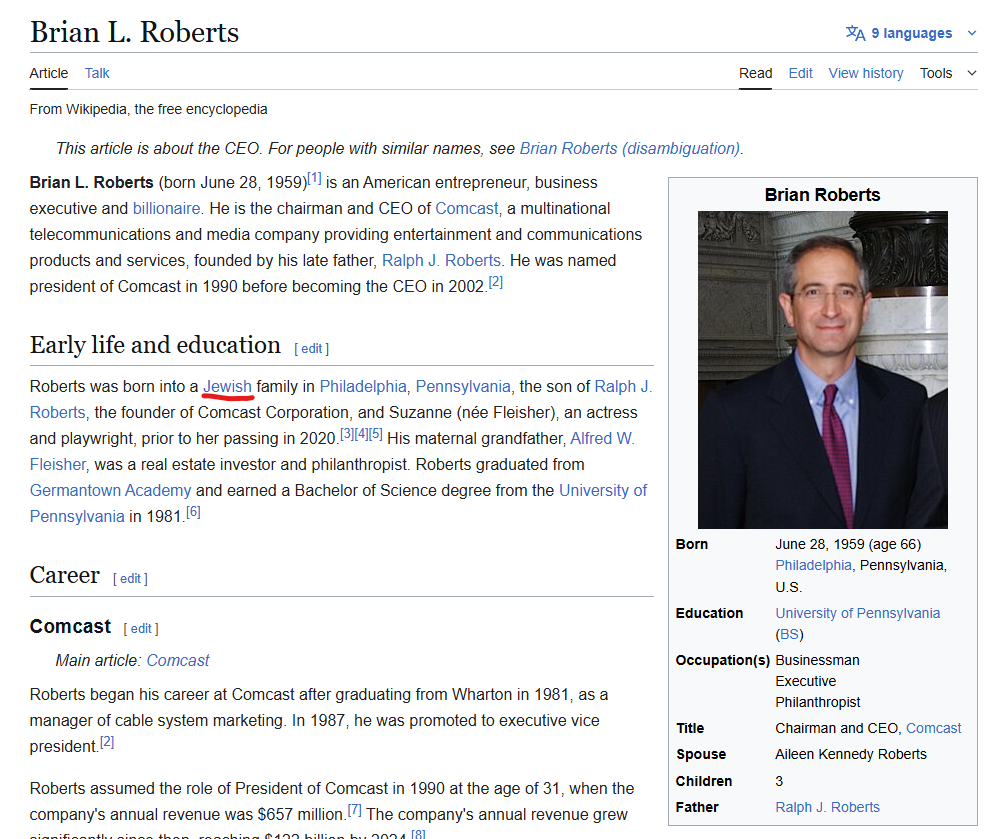This screenshot has width=984, height=839.
Task: Click the Tools chevron arrow
Action: 971,73
